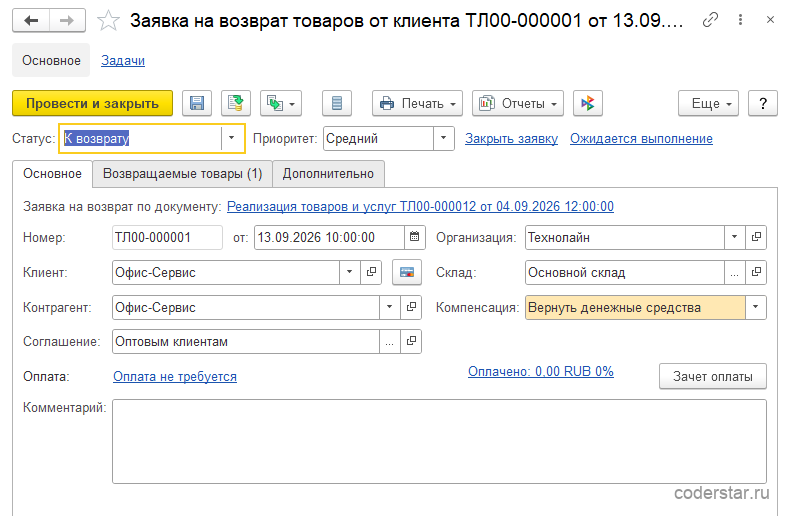Choose Склад with the ellipsis button
794x516 pixels.
pyautogui.click(x=734, y=272)
